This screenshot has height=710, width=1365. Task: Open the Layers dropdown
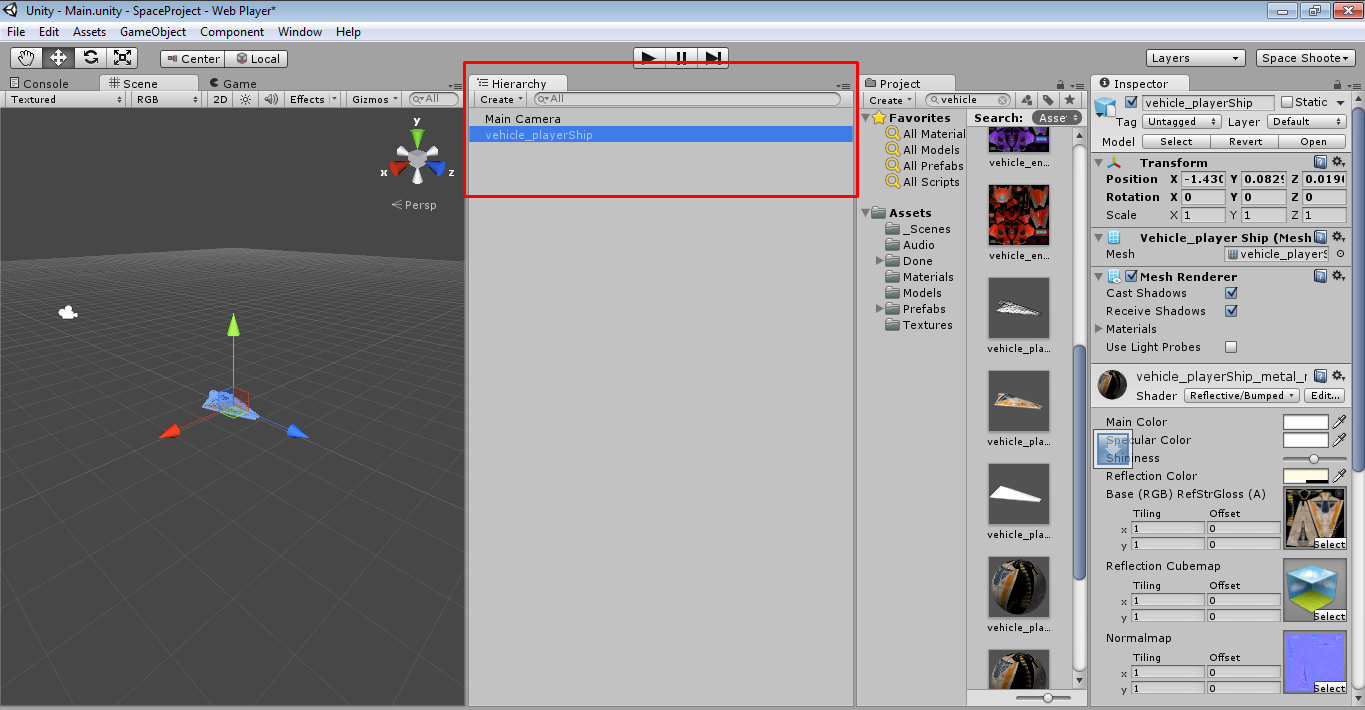click(x=1195, y=58)
